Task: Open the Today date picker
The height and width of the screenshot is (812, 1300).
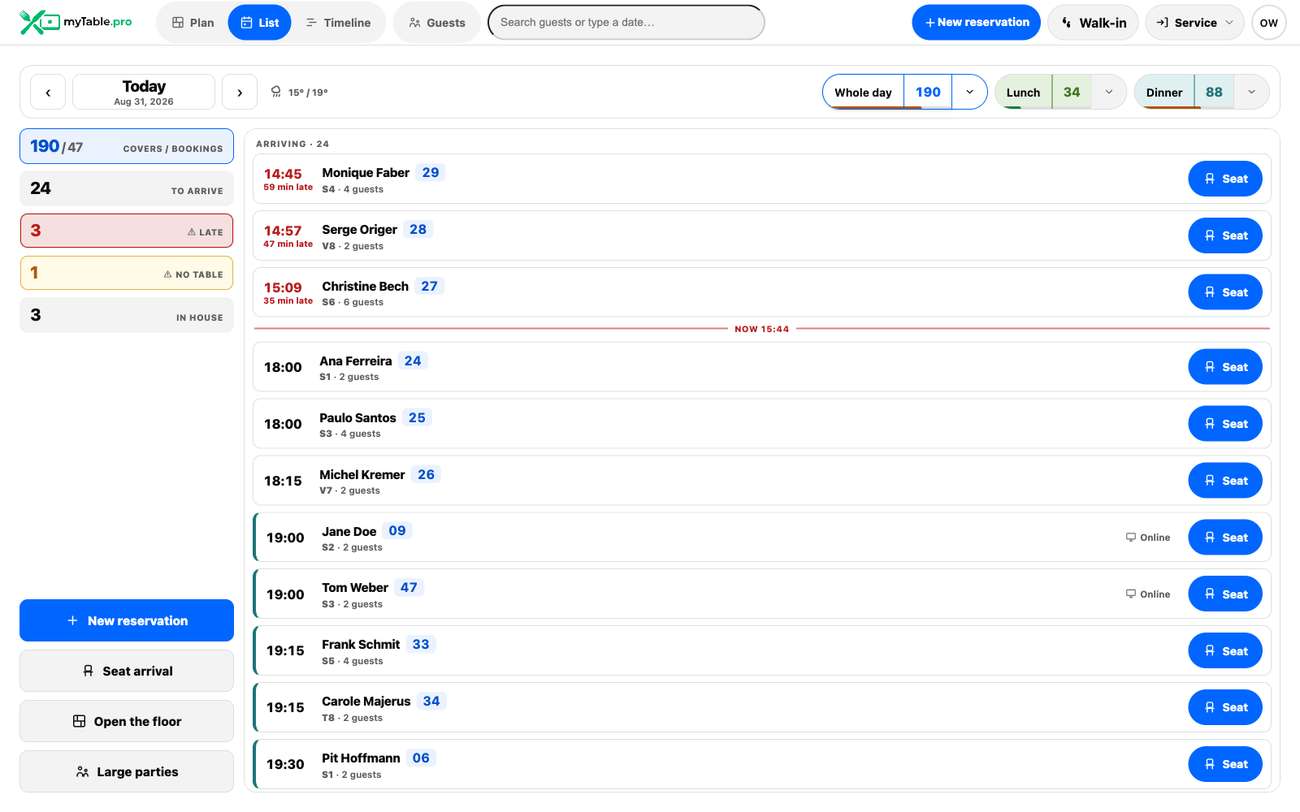Action: coord(144,92)
